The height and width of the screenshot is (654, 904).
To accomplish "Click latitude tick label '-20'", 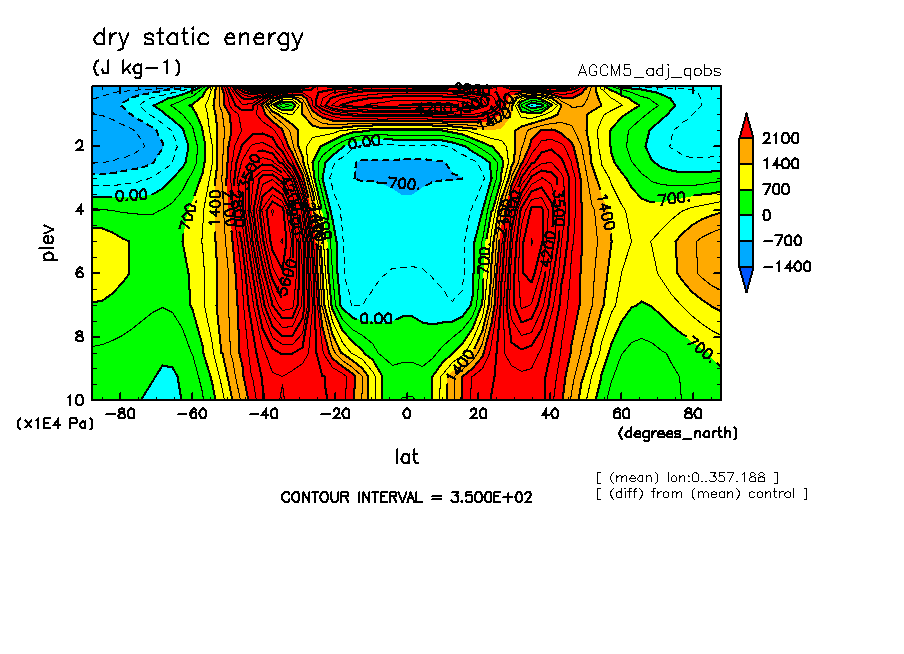I will click(x=335, y=414).
